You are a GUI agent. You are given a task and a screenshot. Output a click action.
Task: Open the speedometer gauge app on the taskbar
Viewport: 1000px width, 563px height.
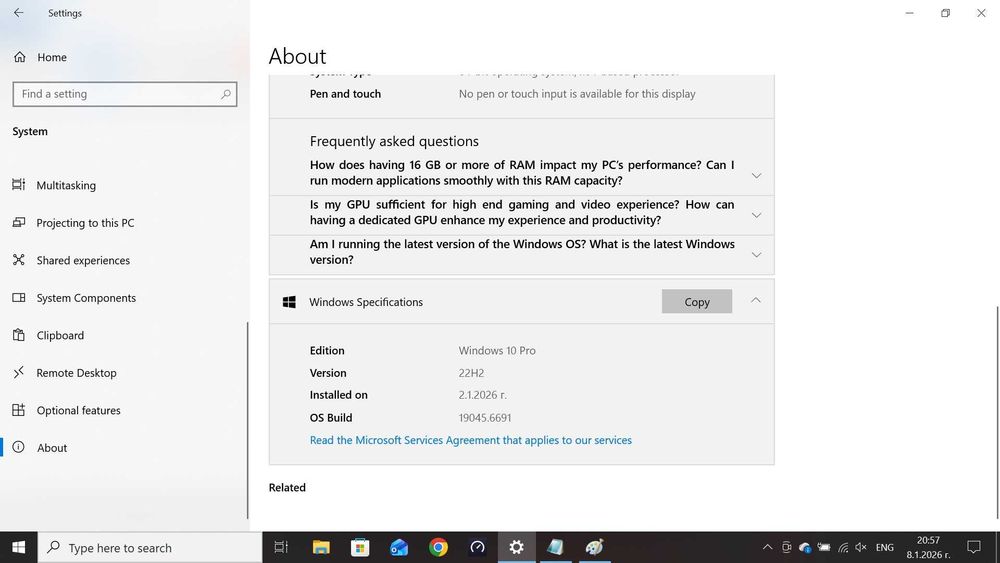[x=477, y=547]
